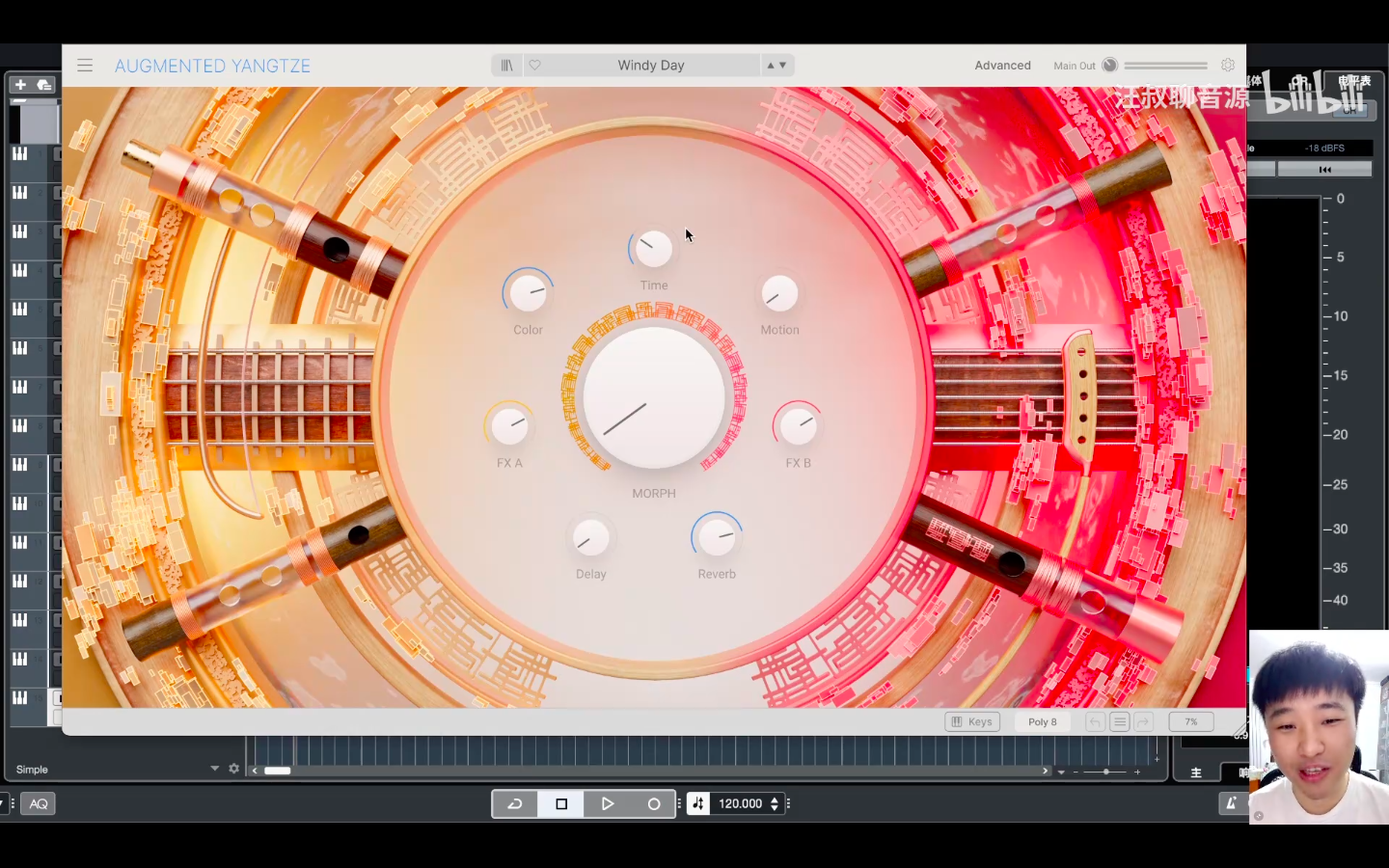Adjust tempo using the stepper arrows
This screenshot has height=868, width=1389.
coord(775,803)
